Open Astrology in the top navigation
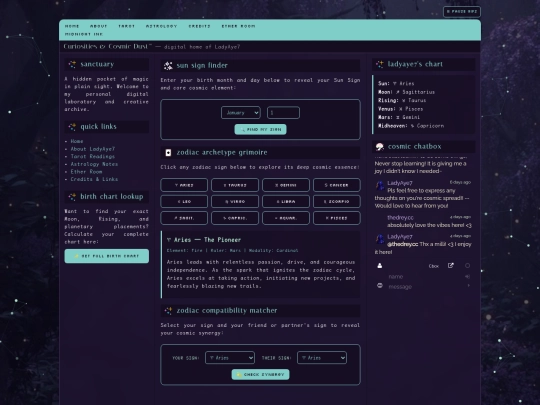 161,26
